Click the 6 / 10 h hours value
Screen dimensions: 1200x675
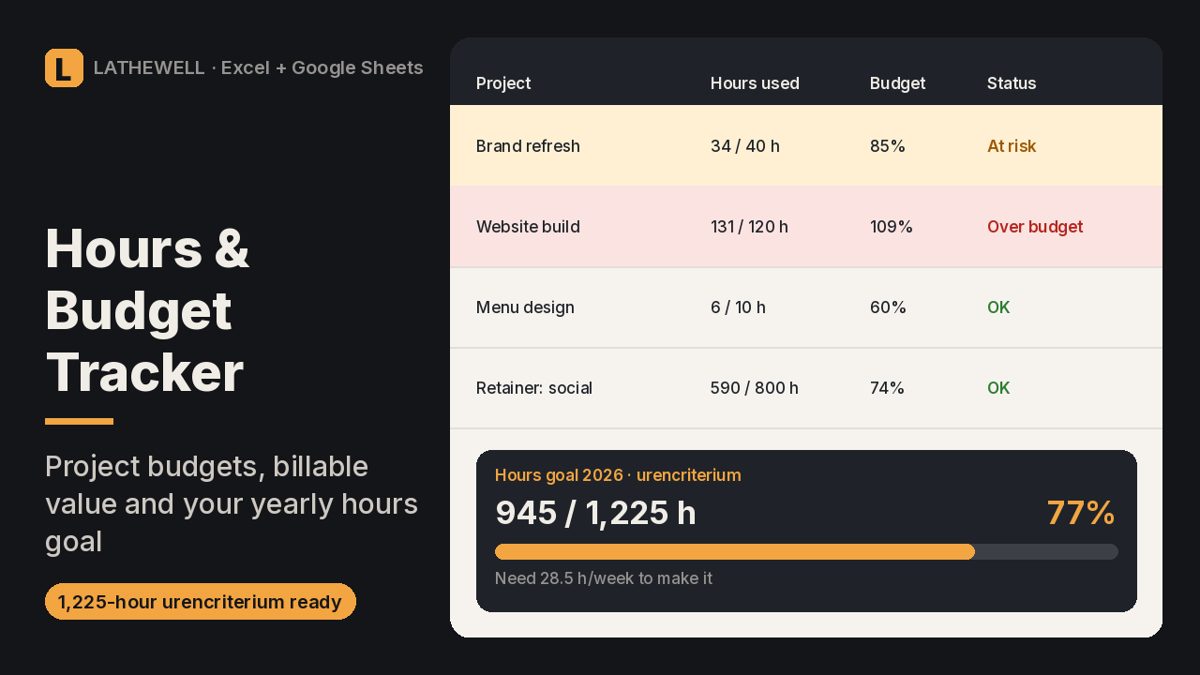point(738,307)
